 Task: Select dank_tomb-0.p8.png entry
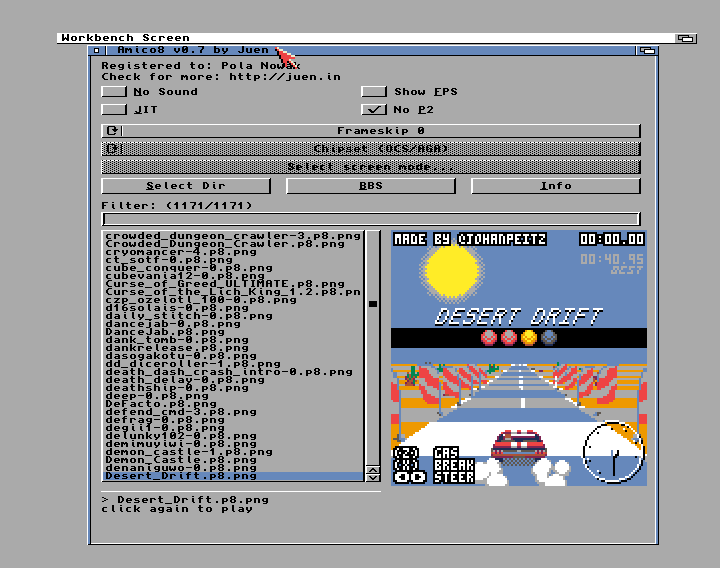233,340
